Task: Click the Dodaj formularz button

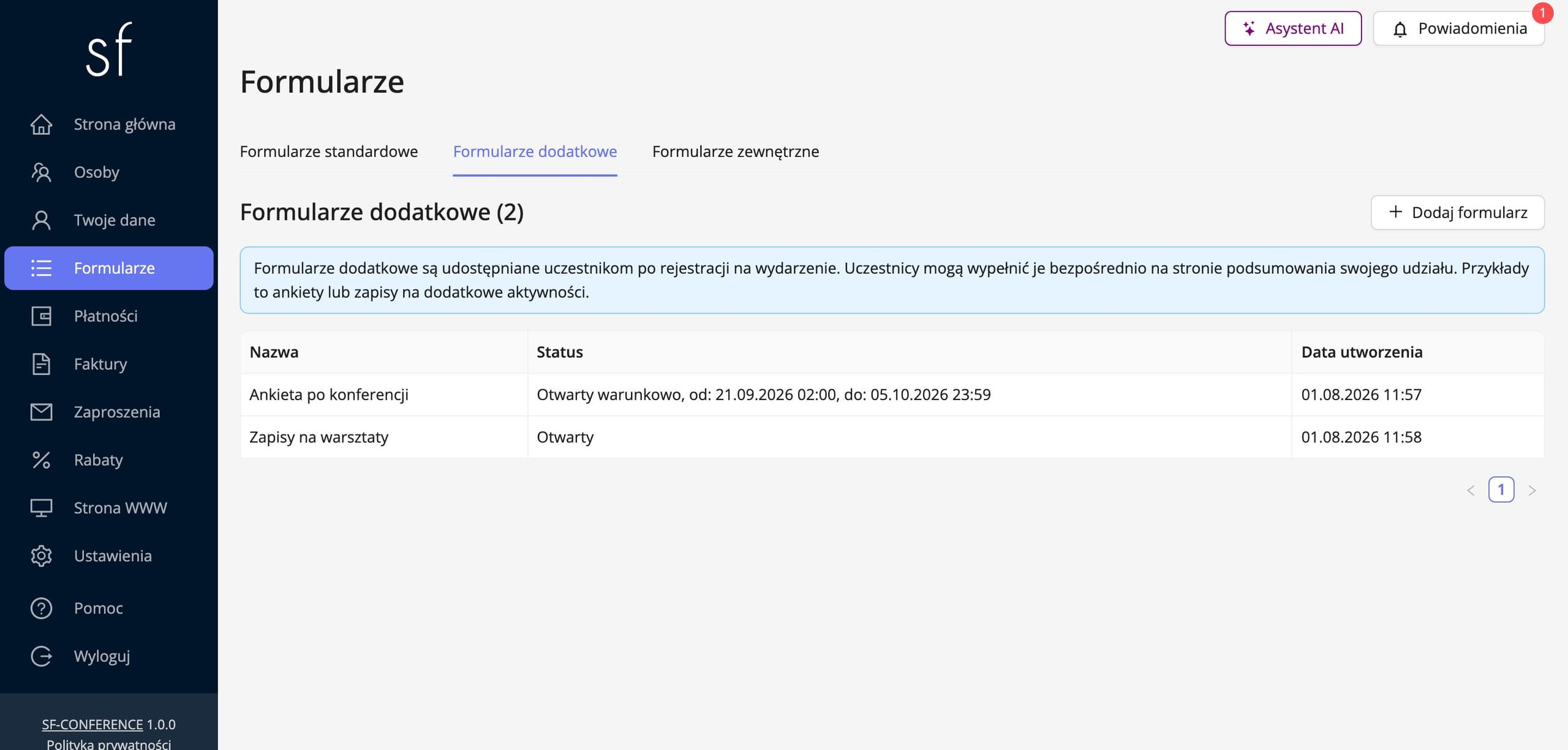Action: point(1457,213)
